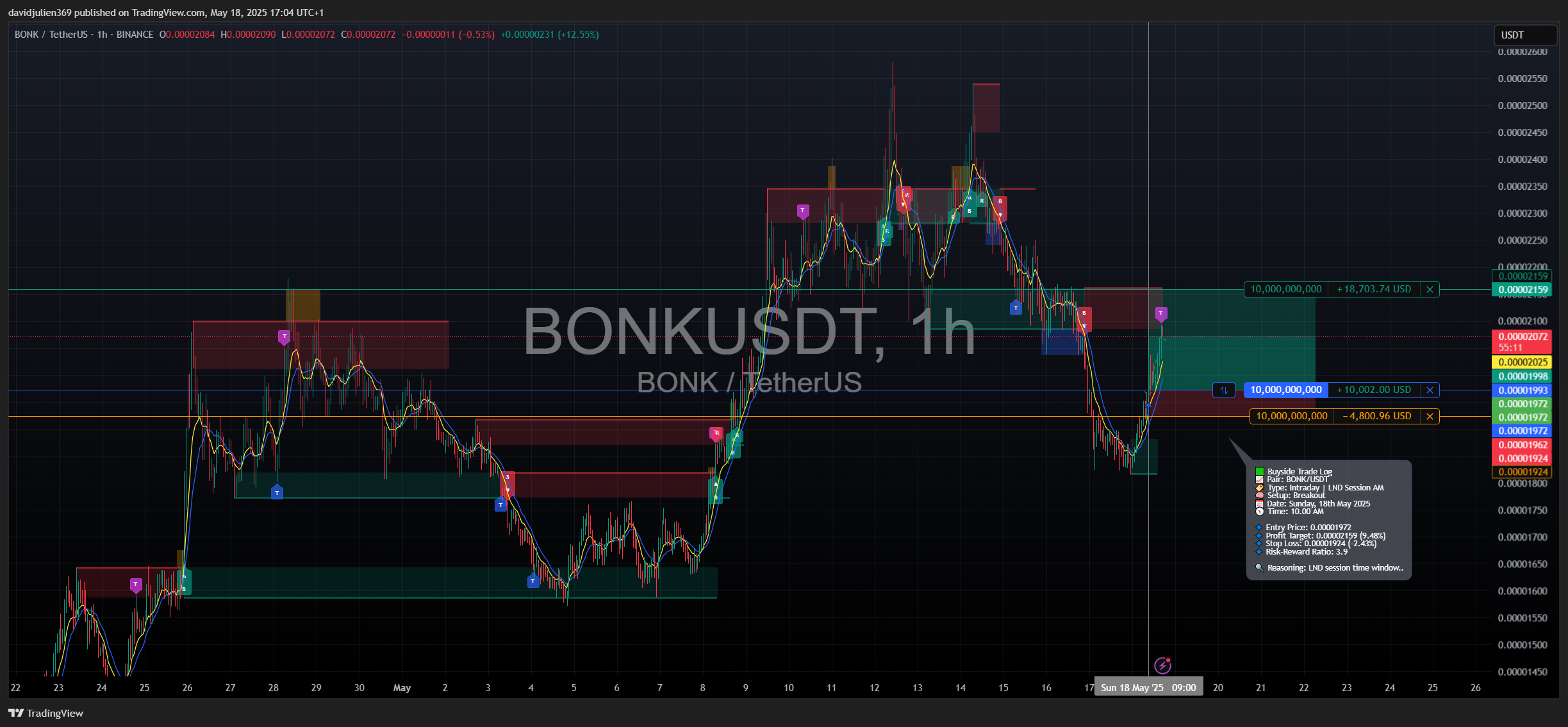
Task: Click the red 0.00002072 current price label
Action: click(x=1523, y=342)
